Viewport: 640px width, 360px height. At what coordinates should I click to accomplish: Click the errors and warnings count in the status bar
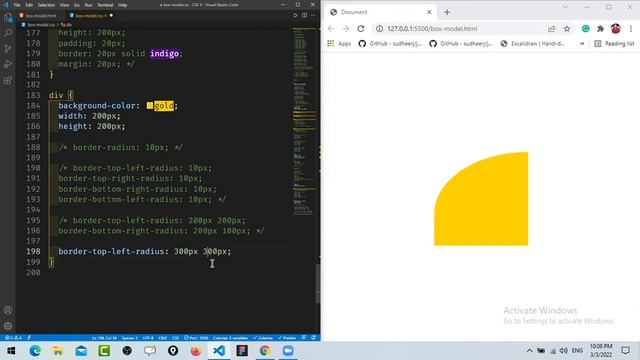coord(13,338)
